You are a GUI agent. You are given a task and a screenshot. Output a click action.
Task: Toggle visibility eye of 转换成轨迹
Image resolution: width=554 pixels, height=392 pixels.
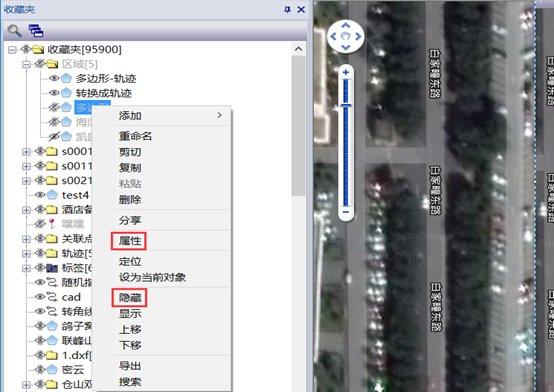54,93
